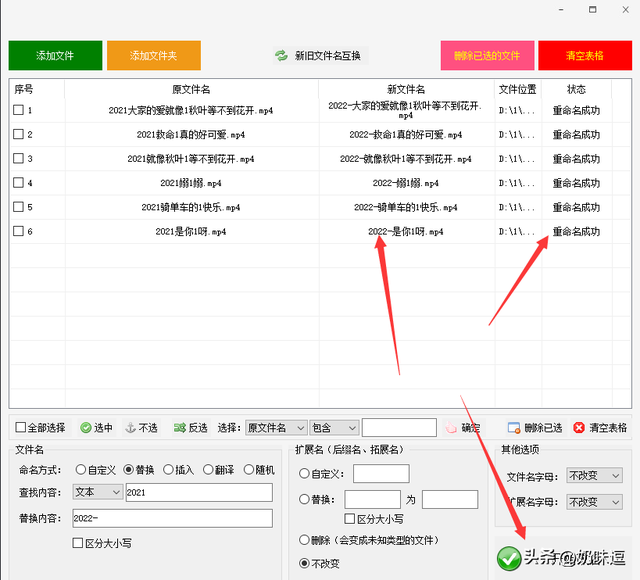Viewport: 640px width, 580px height.
Task: Click the large green checkmark execute icon
Action: pos(509,558)
